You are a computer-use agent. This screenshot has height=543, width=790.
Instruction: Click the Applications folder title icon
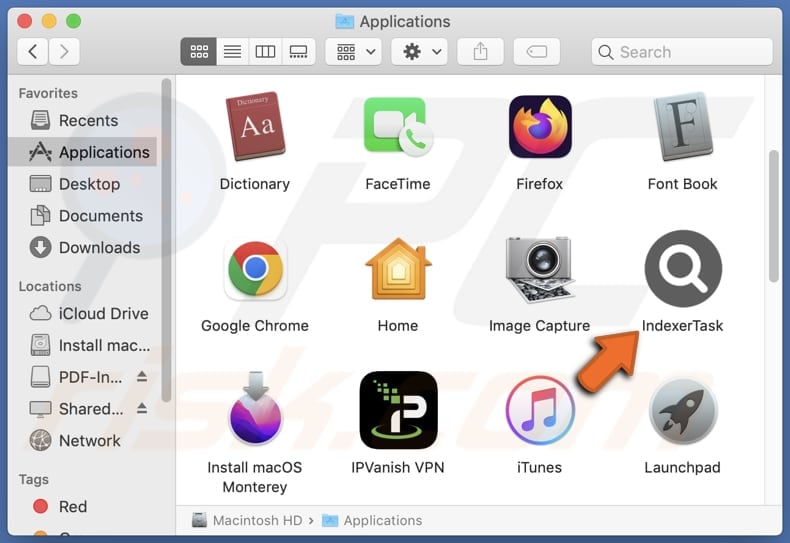345,21
